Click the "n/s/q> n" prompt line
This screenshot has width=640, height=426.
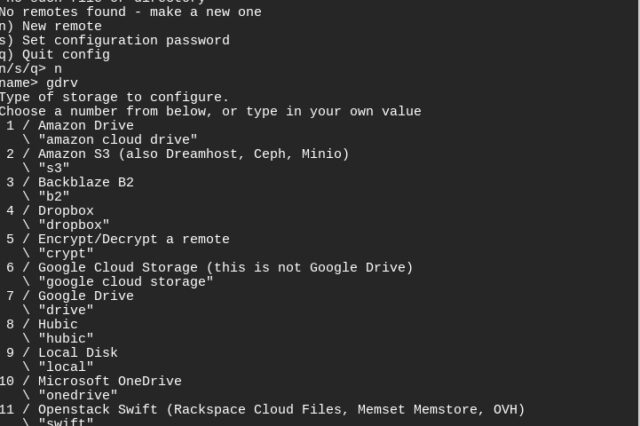click(x=30, y=68)
